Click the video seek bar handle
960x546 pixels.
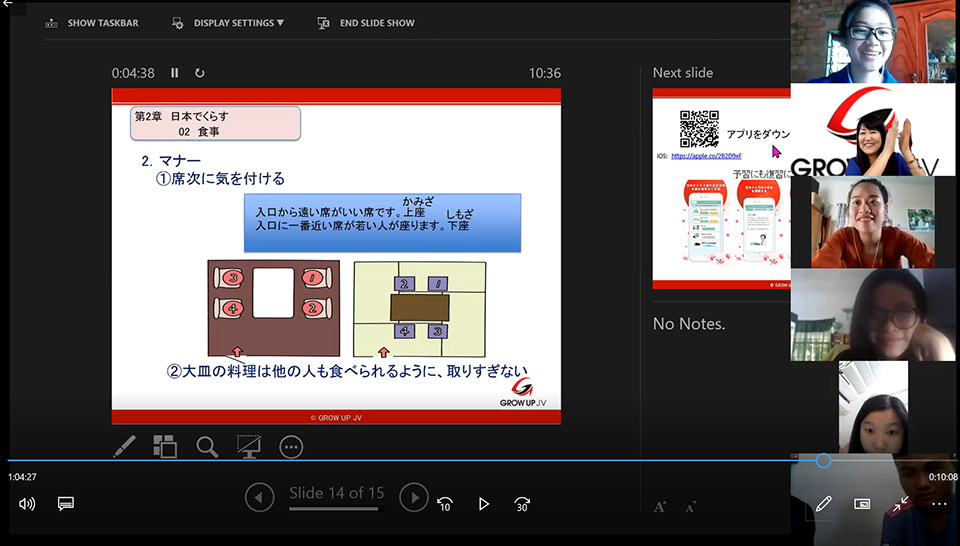click(823, 460)
